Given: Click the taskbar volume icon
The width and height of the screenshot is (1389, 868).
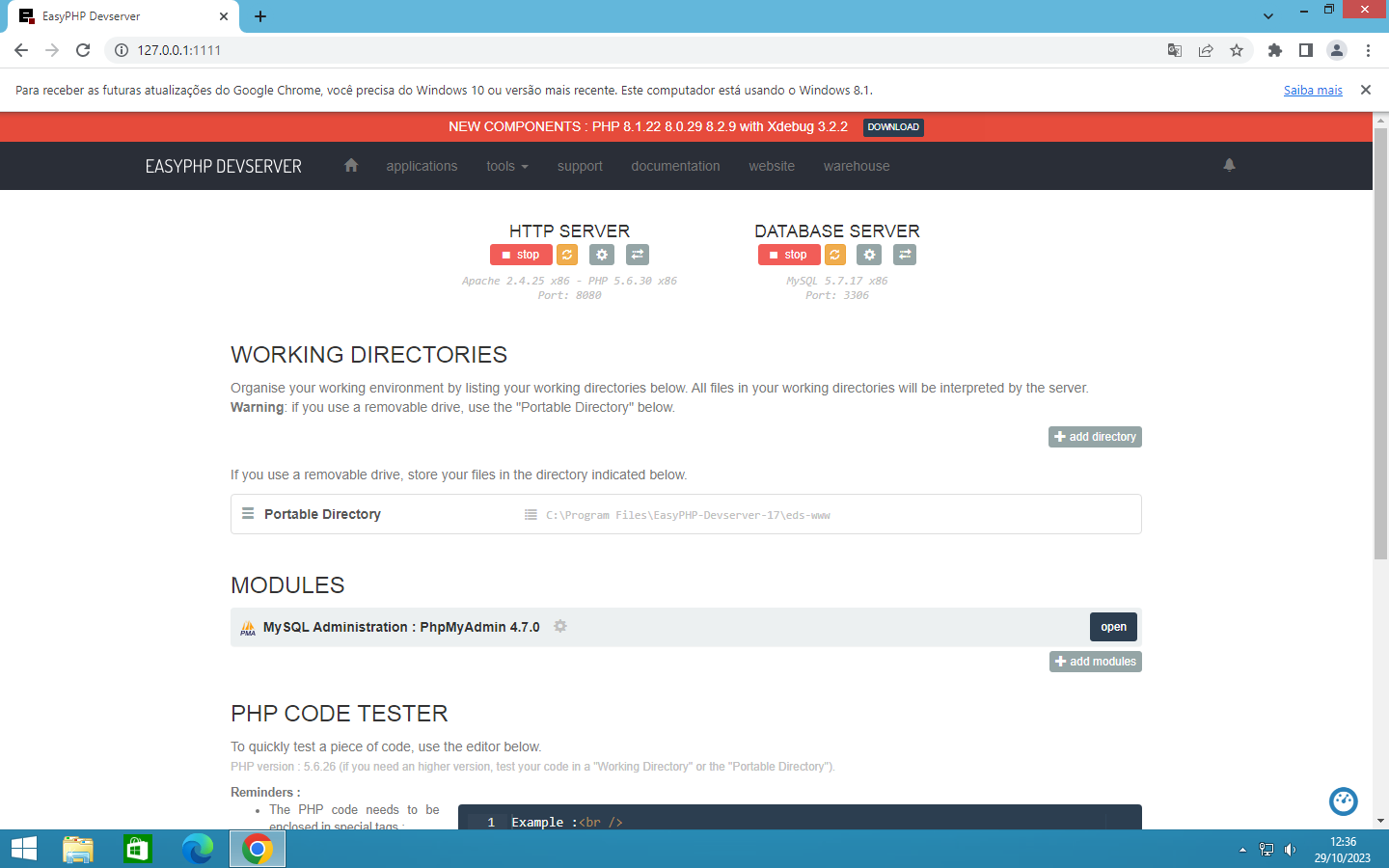Looking at the screenshot, I should [x=1290, y=850].
